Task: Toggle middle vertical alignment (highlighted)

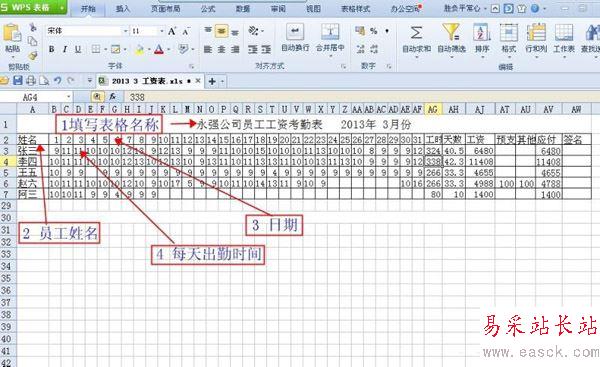Action: click(x=222, y=31)
